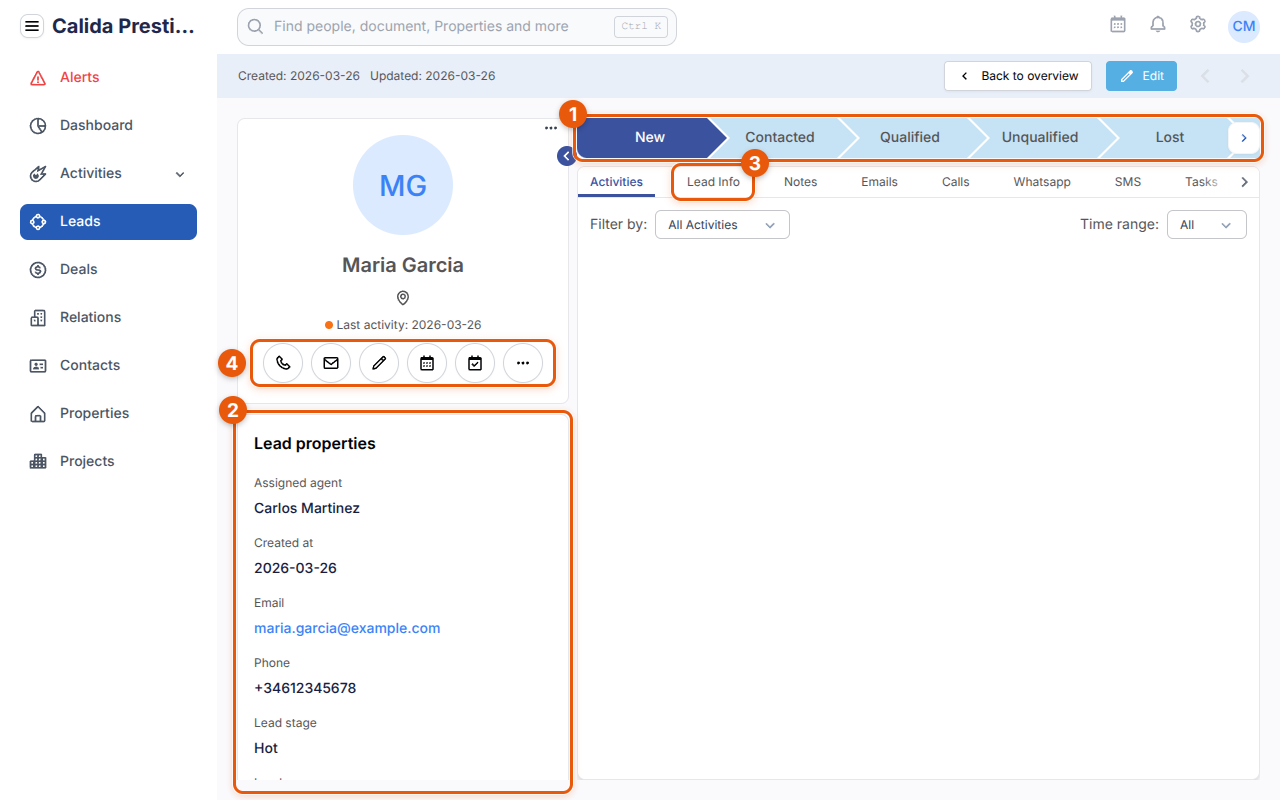Choose the Unqualified pipeline stage
The width and height of the screenshot is (1280, 800).
coord(1040,138)
